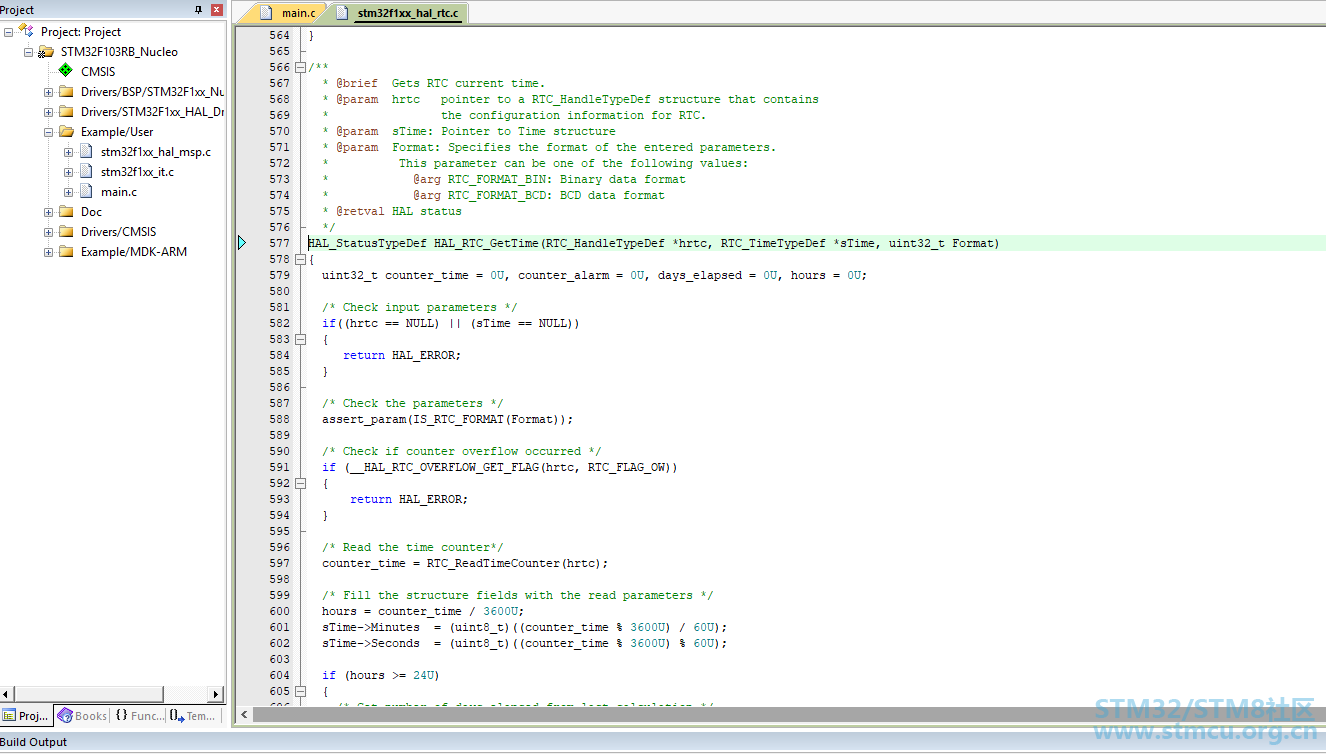Screen dimensions: 1326x754
Task: Click the stm32f1xx_it.c file icon
Action: pyautogui.click(x=86, y=171)
